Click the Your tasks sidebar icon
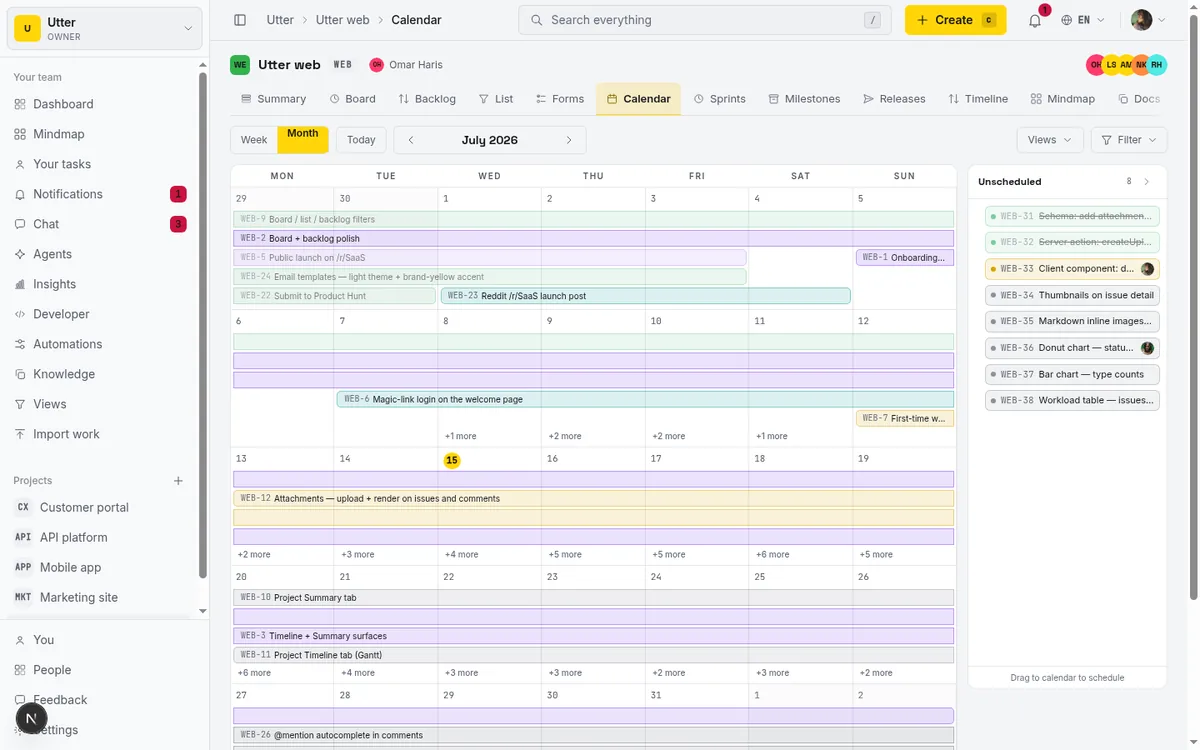The height and width of the screenshot is (750, 1200). 20,164
